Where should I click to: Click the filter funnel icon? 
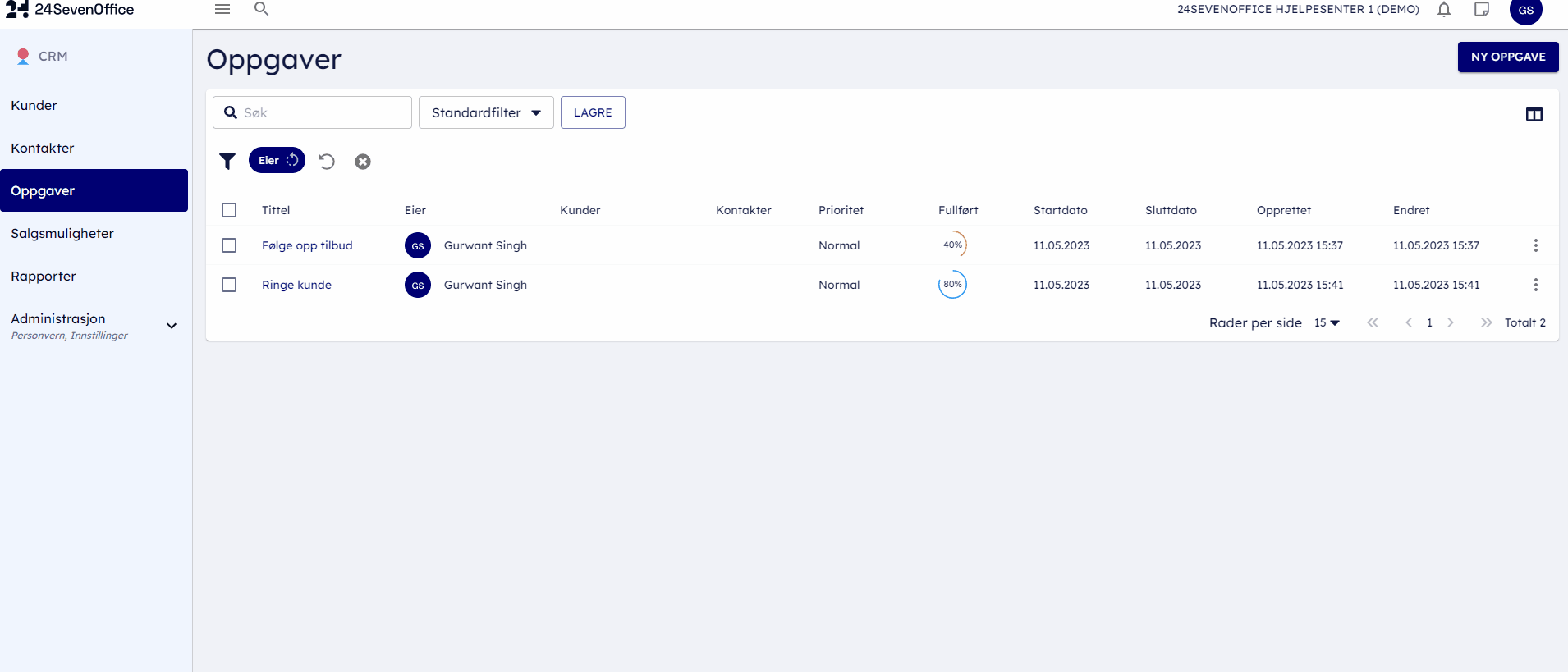click(227, 161)
